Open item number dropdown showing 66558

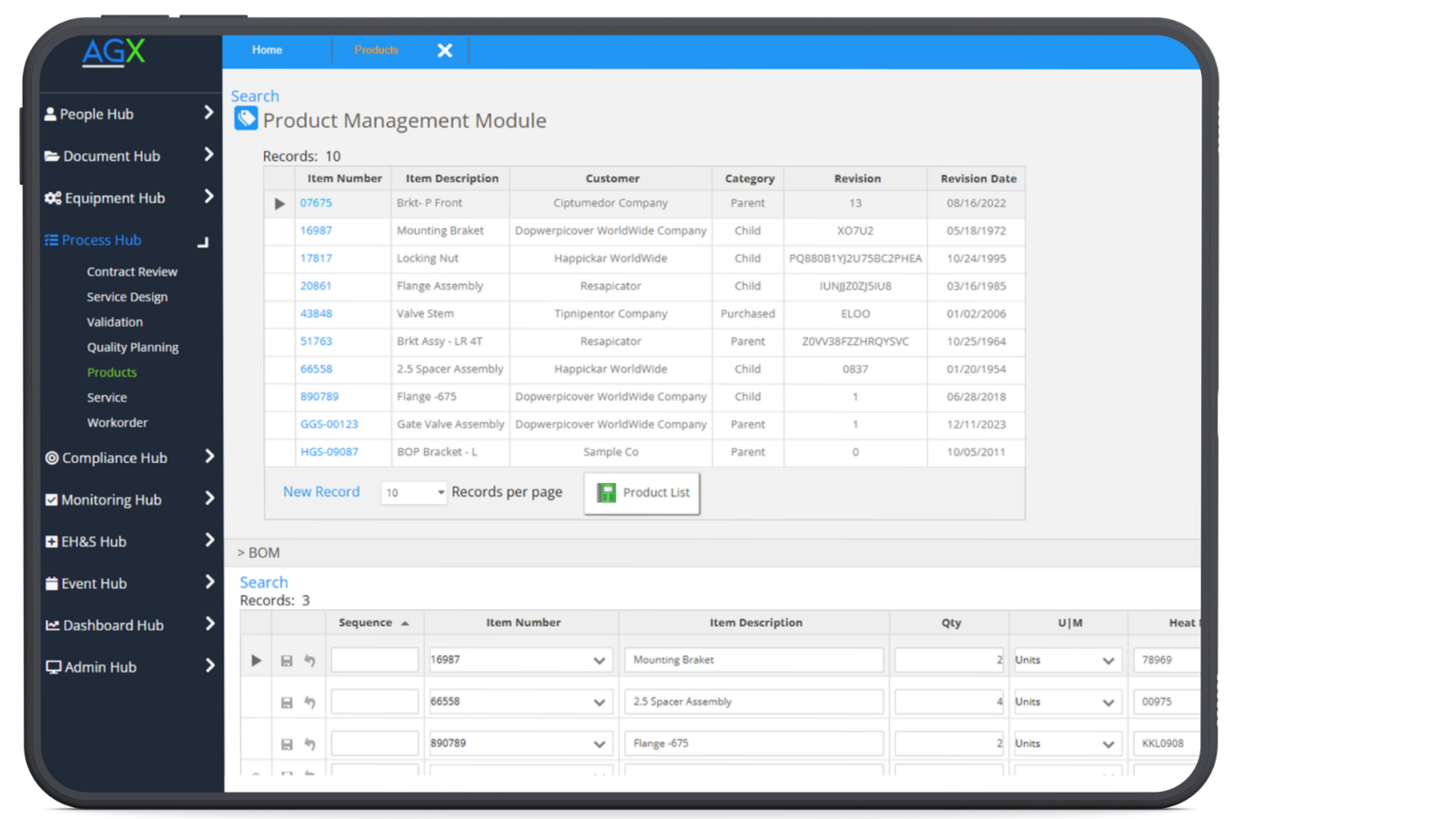point(599,703)
